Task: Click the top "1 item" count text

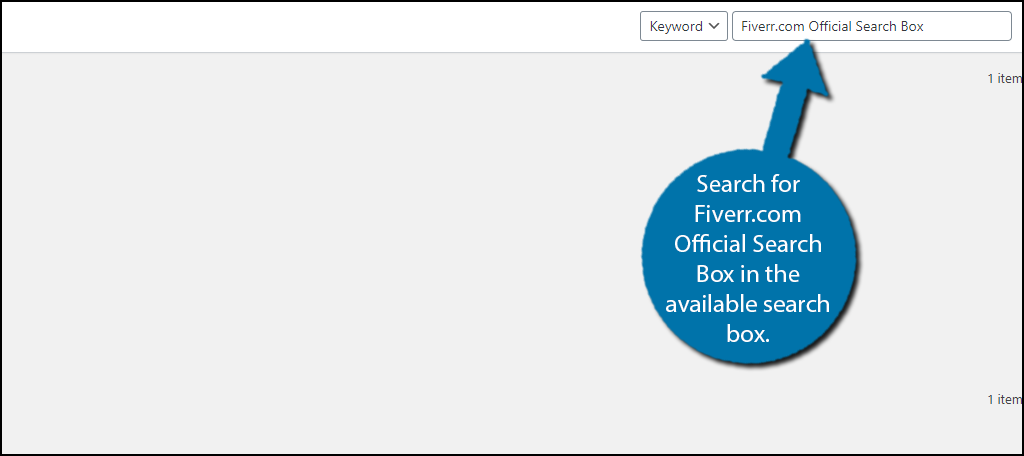Action: tap(1004, 78)
